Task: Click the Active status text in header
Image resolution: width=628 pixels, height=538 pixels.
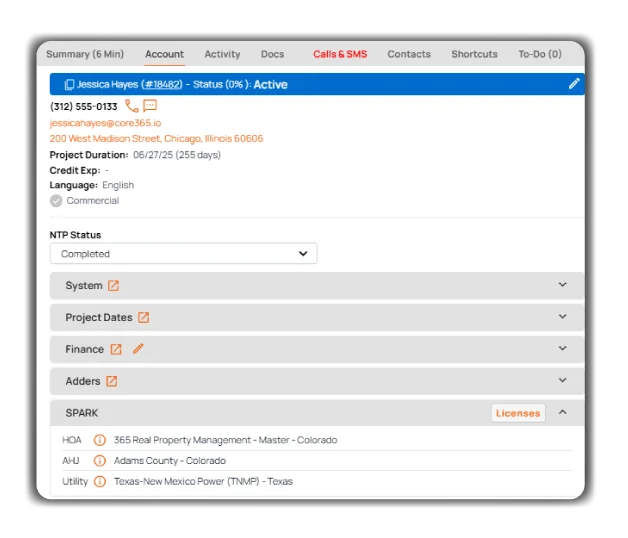Action: pyautogui.click(x=270, y=85)
